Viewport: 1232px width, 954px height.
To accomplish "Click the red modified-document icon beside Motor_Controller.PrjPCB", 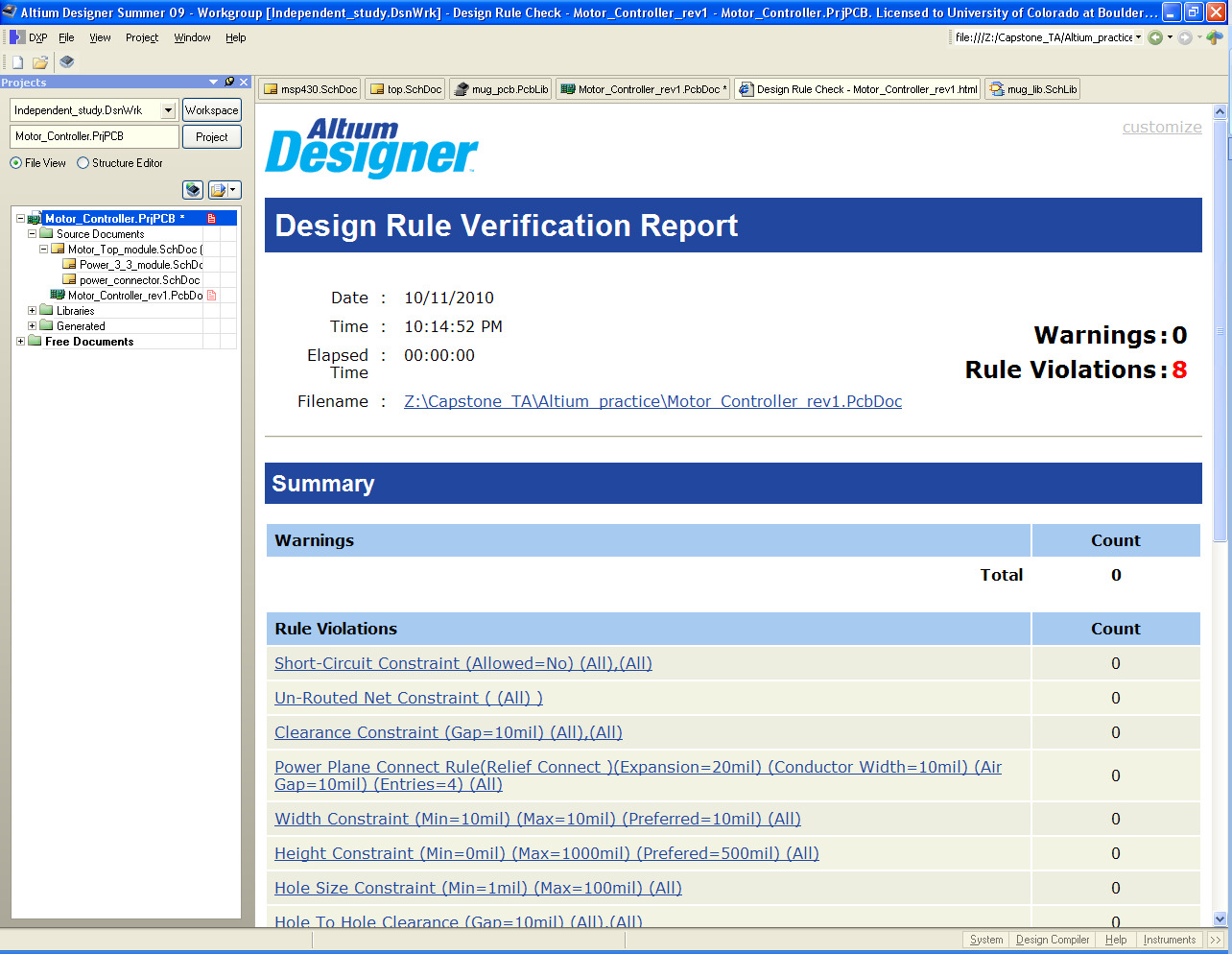I will [211, 219].
